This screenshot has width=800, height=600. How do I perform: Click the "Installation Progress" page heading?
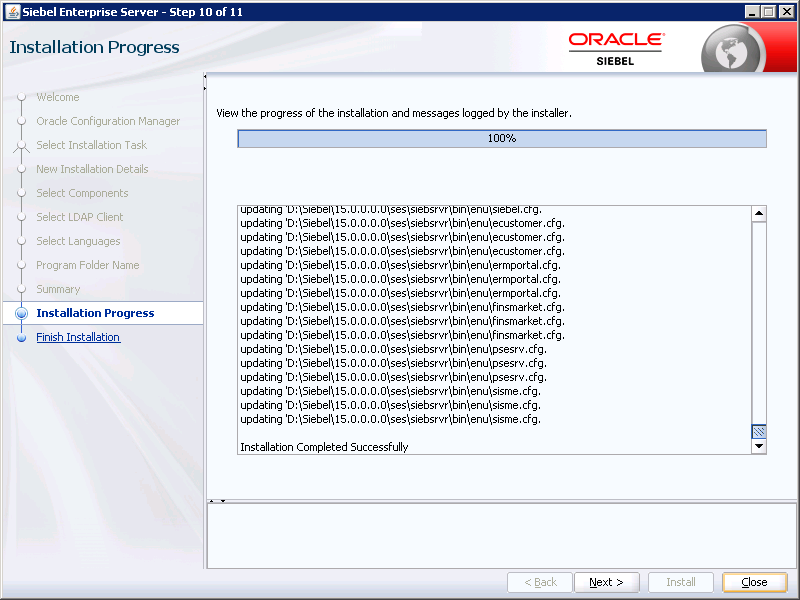(x=94, y=47)
